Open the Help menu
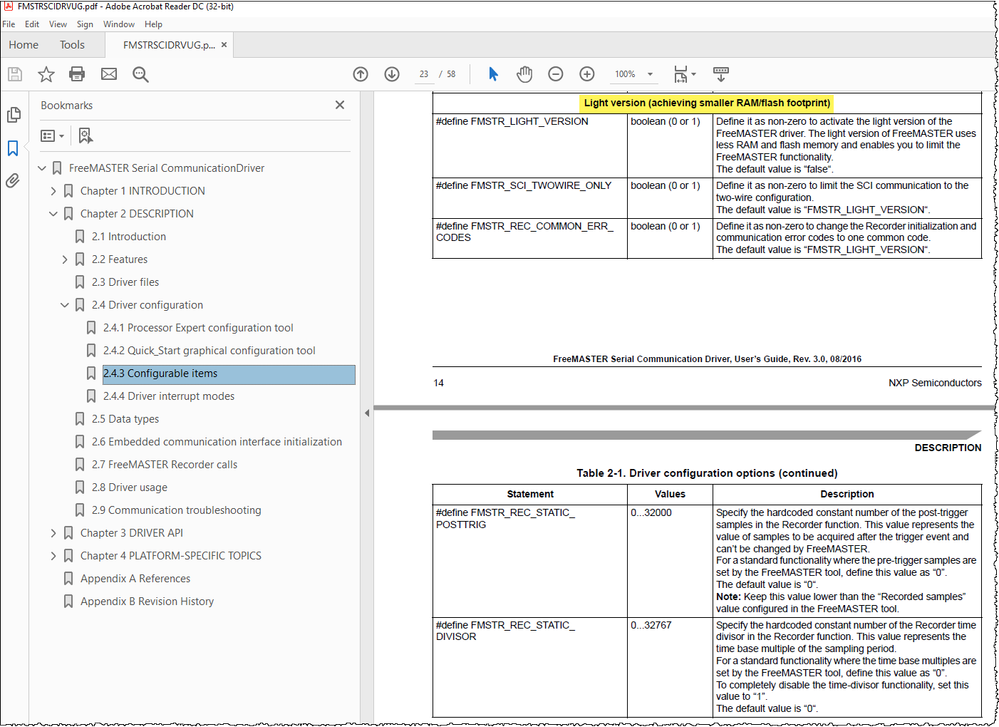 pyautogui.click(x=153, y=24)
